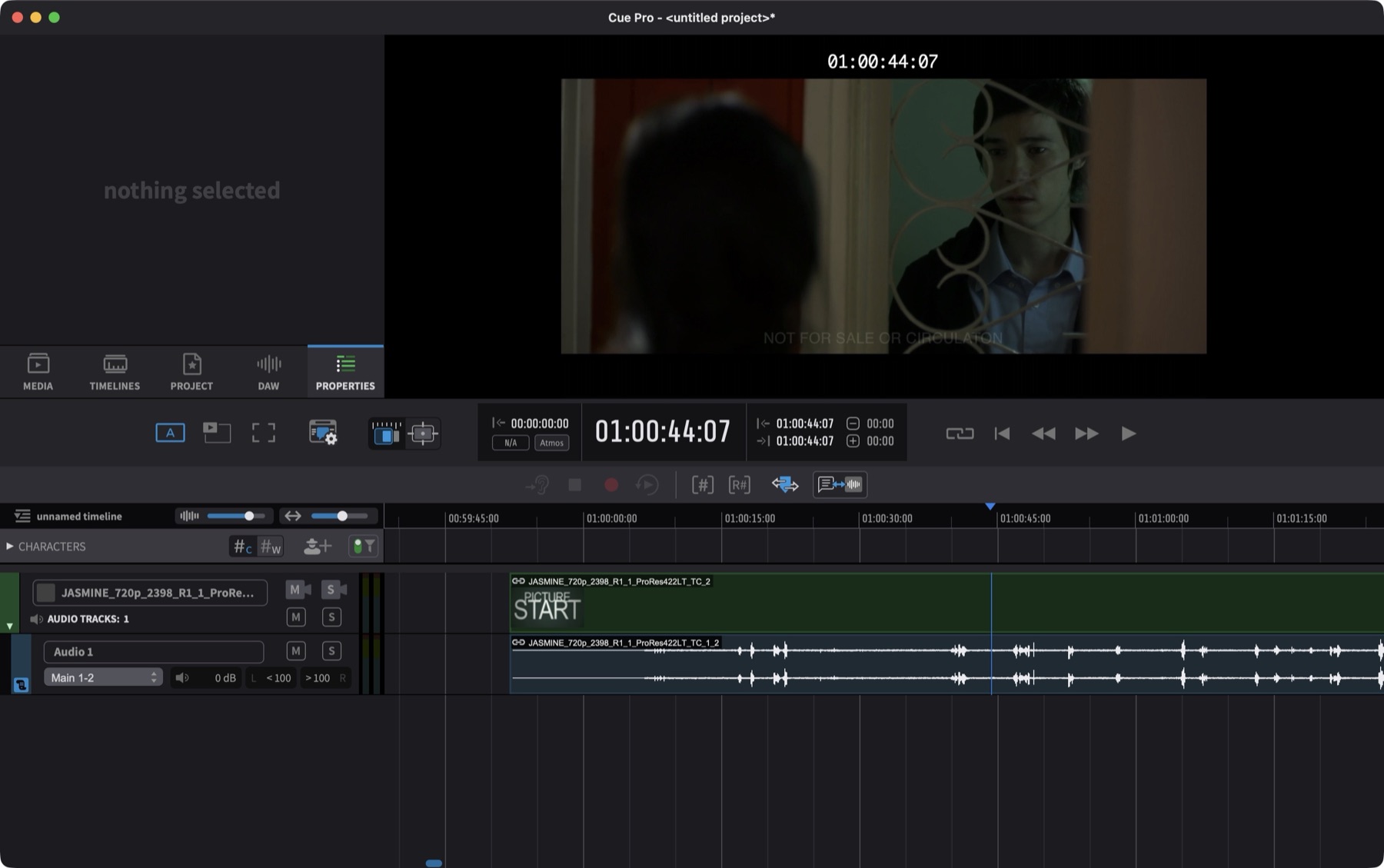This screenshot has width=1384, height=868.
Task: Toggle the character filter switch
Action: tap(363, 547)
